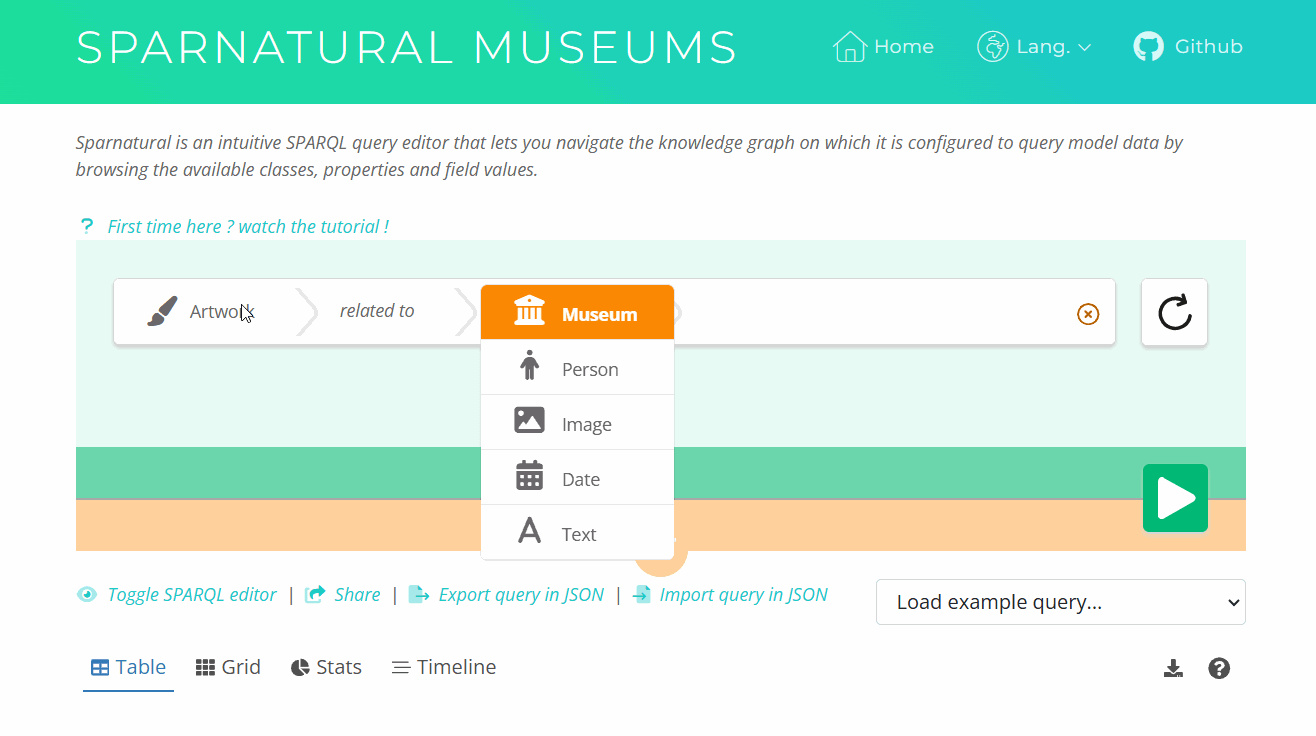Open the Load example query dropdown

coord(1060,602)
